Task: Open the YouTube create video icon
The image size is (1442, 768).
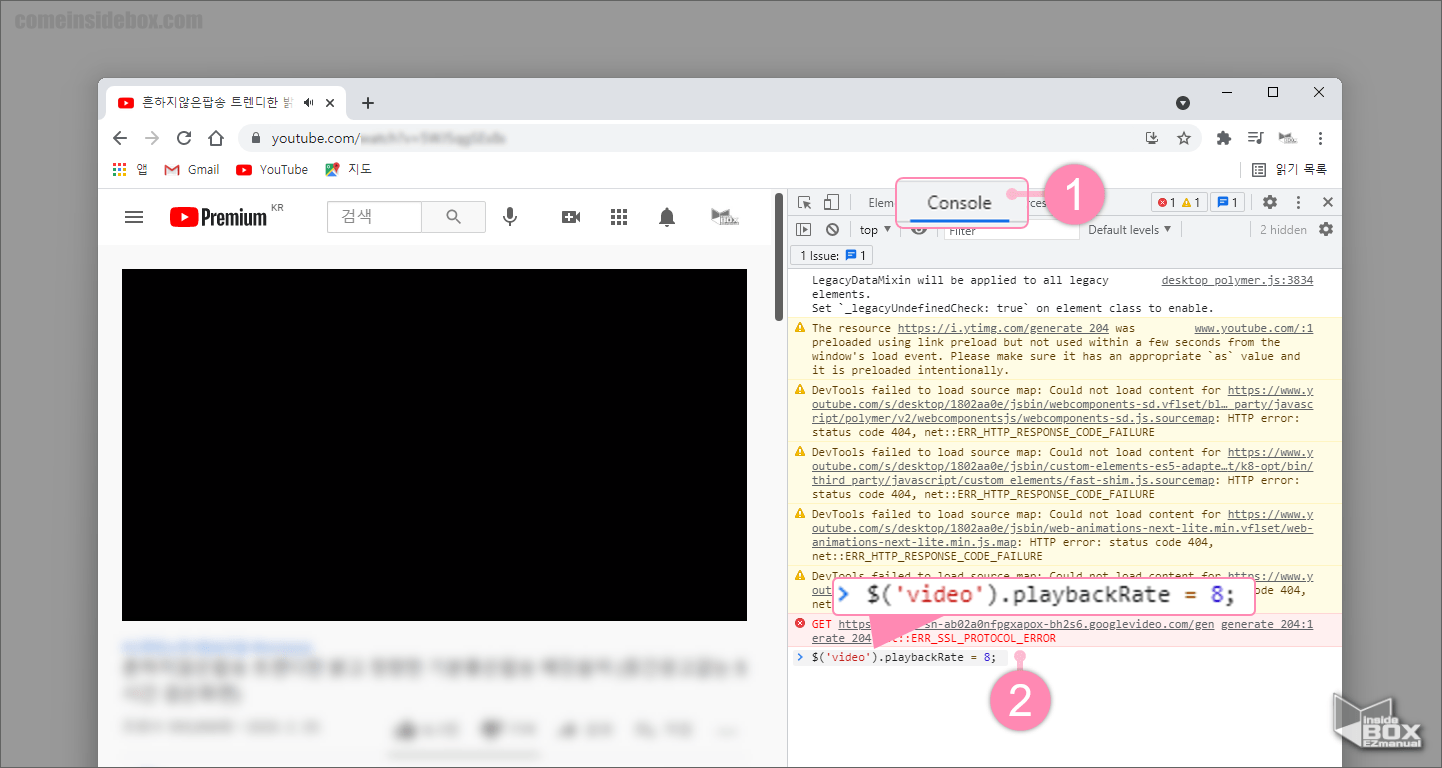Action: point(570,217)
